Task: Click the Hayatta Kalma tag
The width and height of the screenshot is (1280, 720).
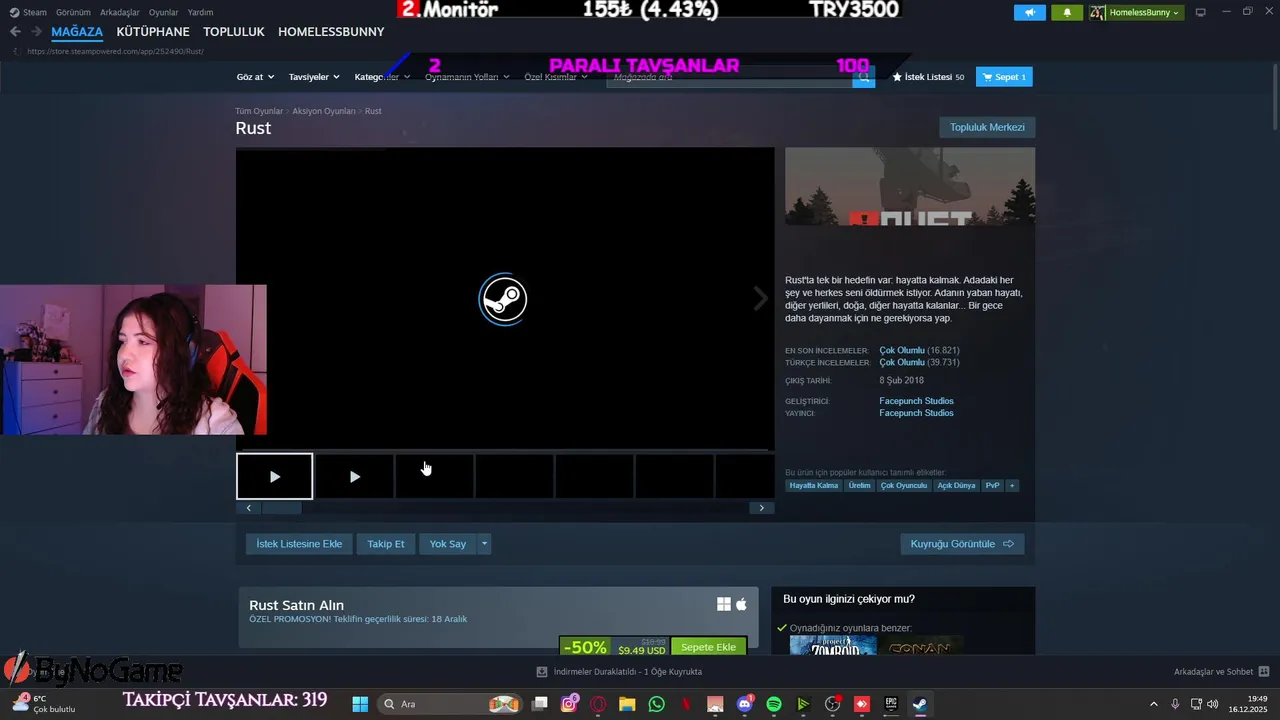Action: [814, 485]
